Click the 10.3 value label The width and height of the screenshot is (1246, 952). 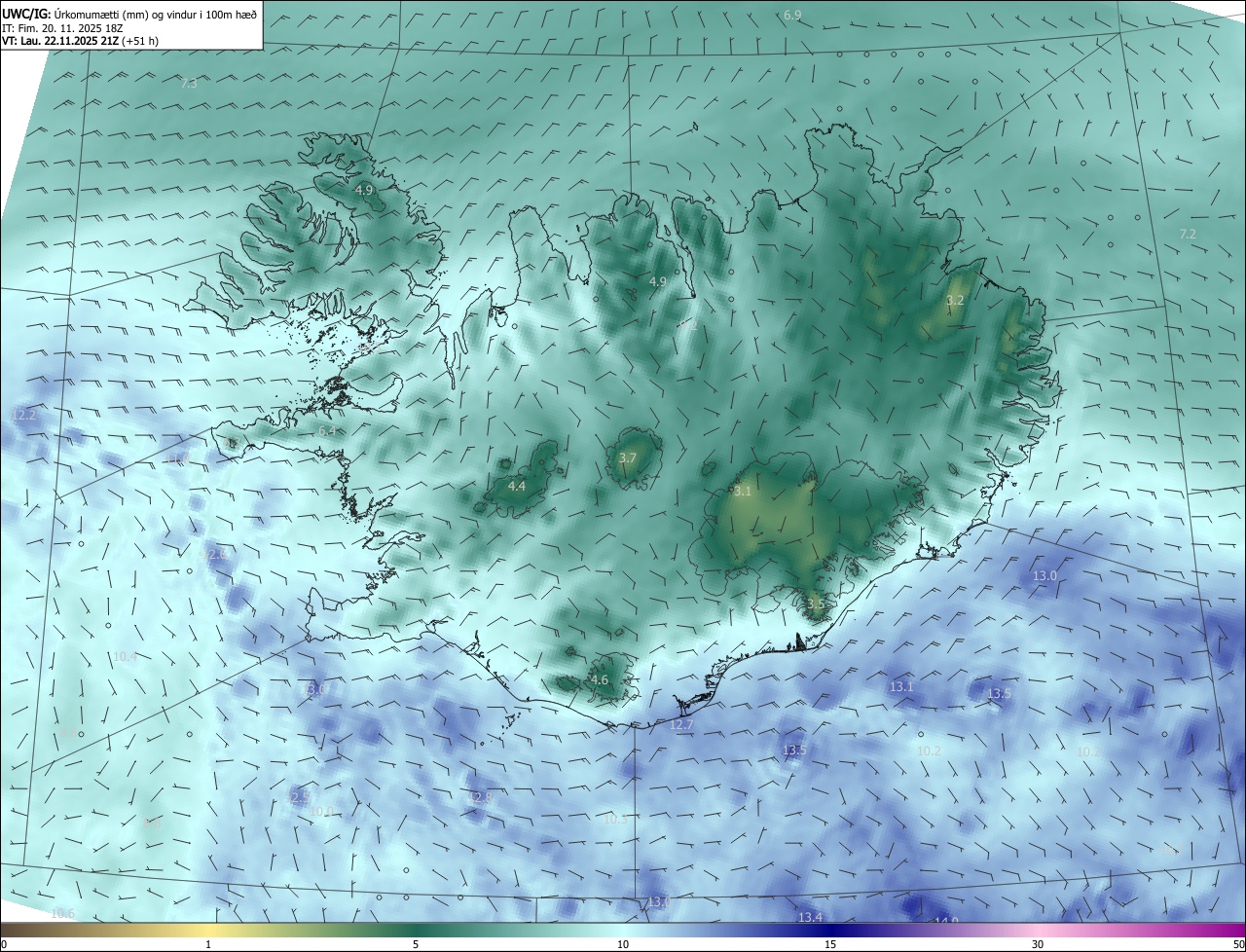pos(616,820)
